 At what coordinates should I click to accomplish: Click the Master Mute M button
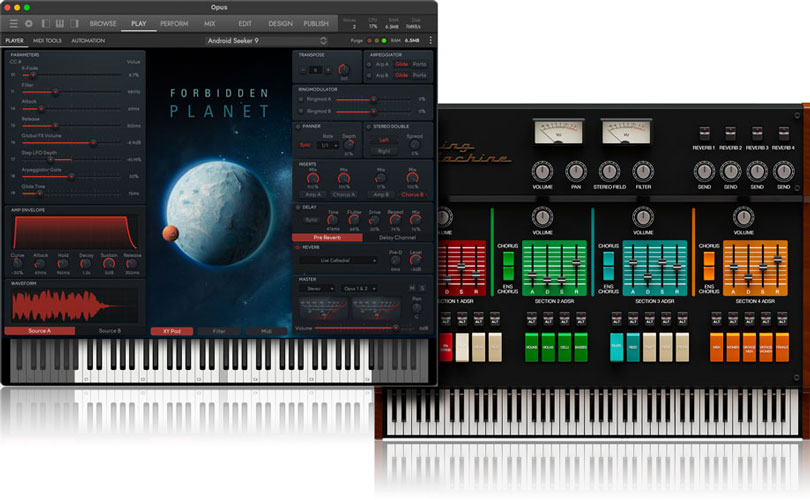pyautogui.click(x=412, y=288)
